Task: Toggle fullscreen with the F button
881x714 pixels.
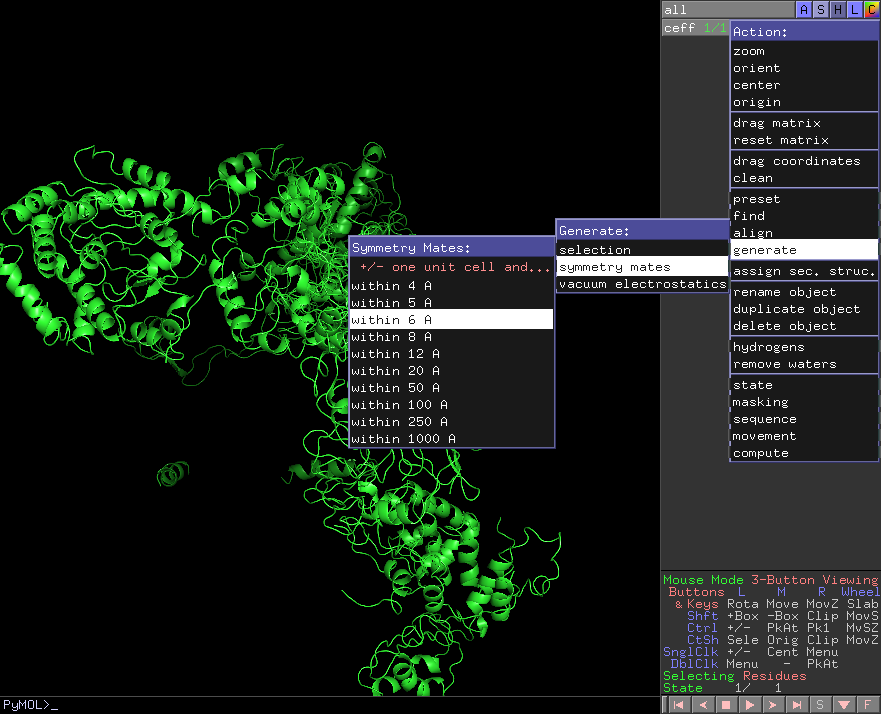Action: coord(868,705)
